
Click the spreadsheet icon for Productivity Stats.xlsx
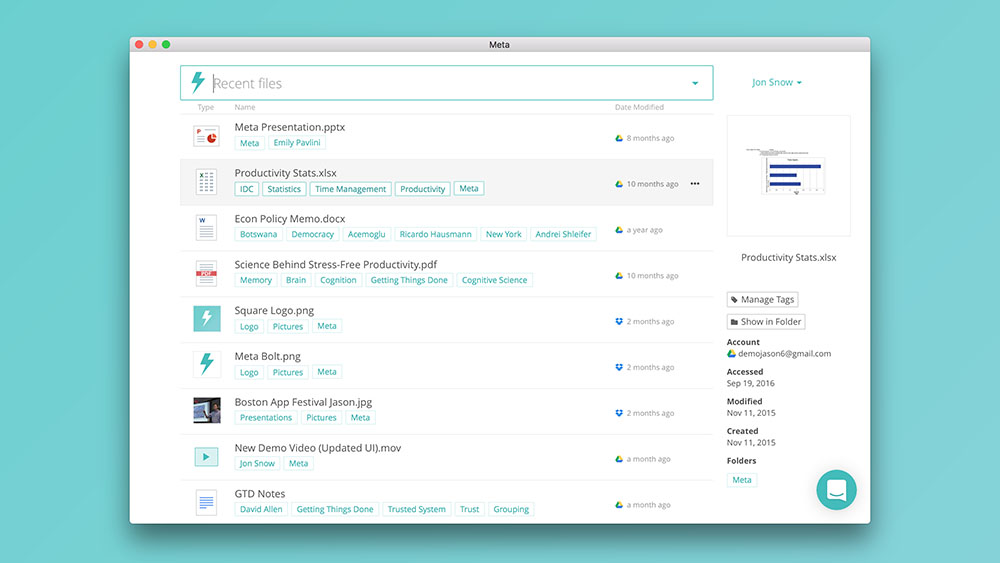tap(206, 182)
